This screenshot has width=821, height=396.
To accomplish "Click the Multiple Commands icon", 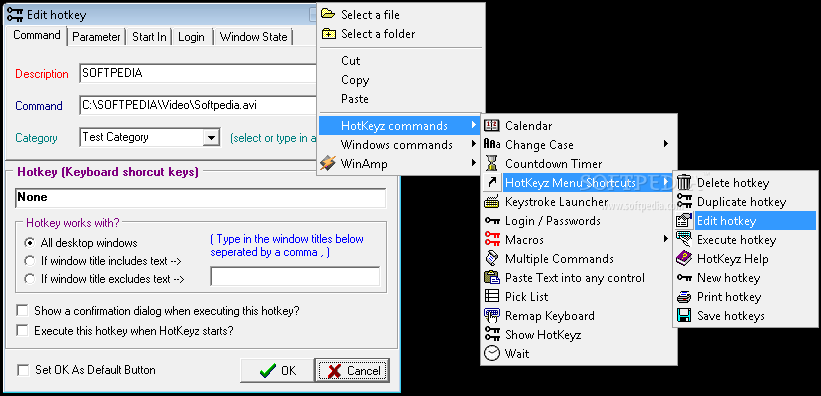I will [492, 258].
